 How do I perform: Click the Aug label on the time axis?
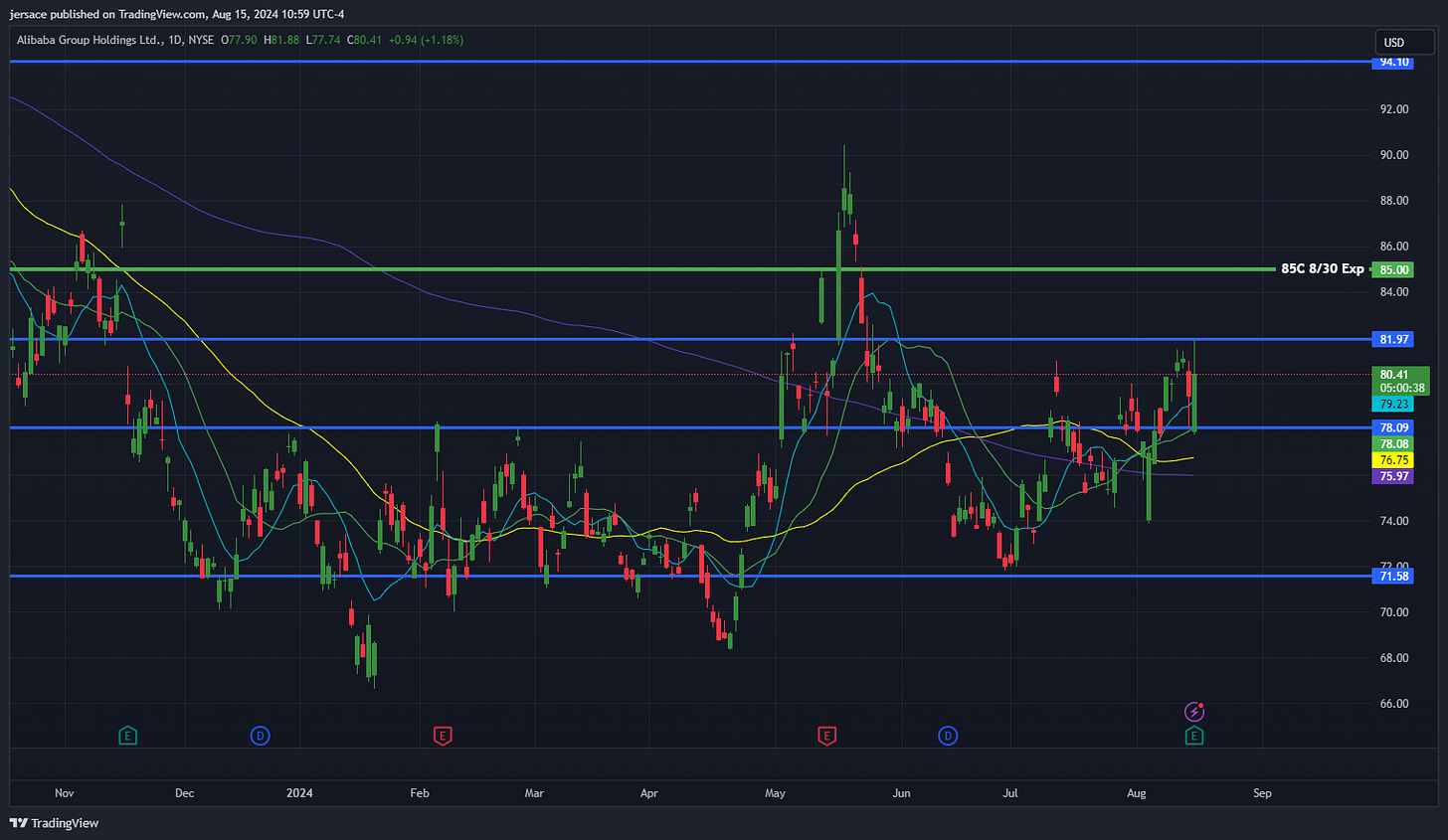[x=1137, y=793]
